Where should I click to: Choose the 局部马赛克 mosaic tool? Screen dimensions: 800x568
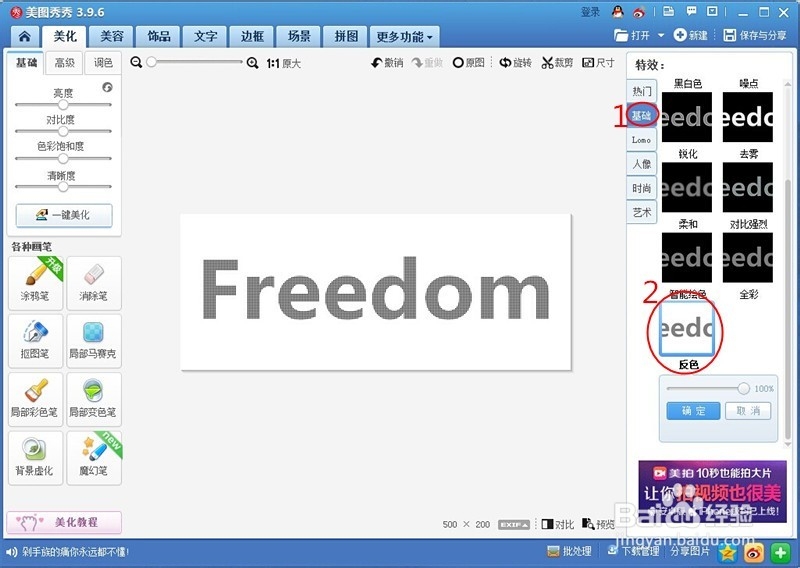[x=94, y=341]
